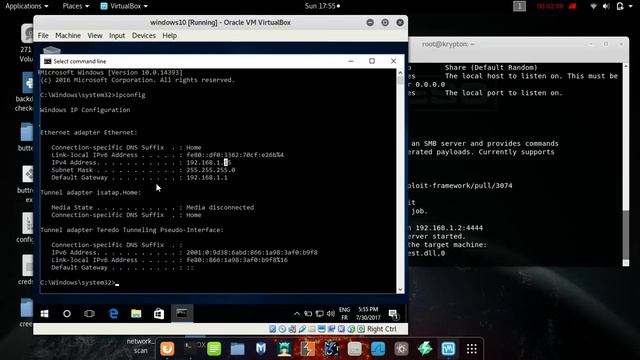Click the red screen recording timer indicator
The image size is (640, 360).
[x=556, y=6]
